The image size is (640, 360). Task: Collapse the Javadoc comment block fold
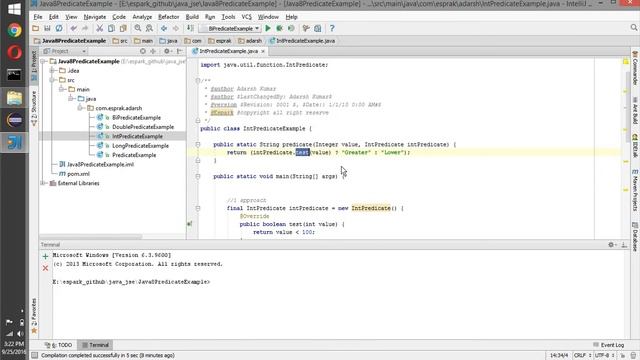pos(198,81)
